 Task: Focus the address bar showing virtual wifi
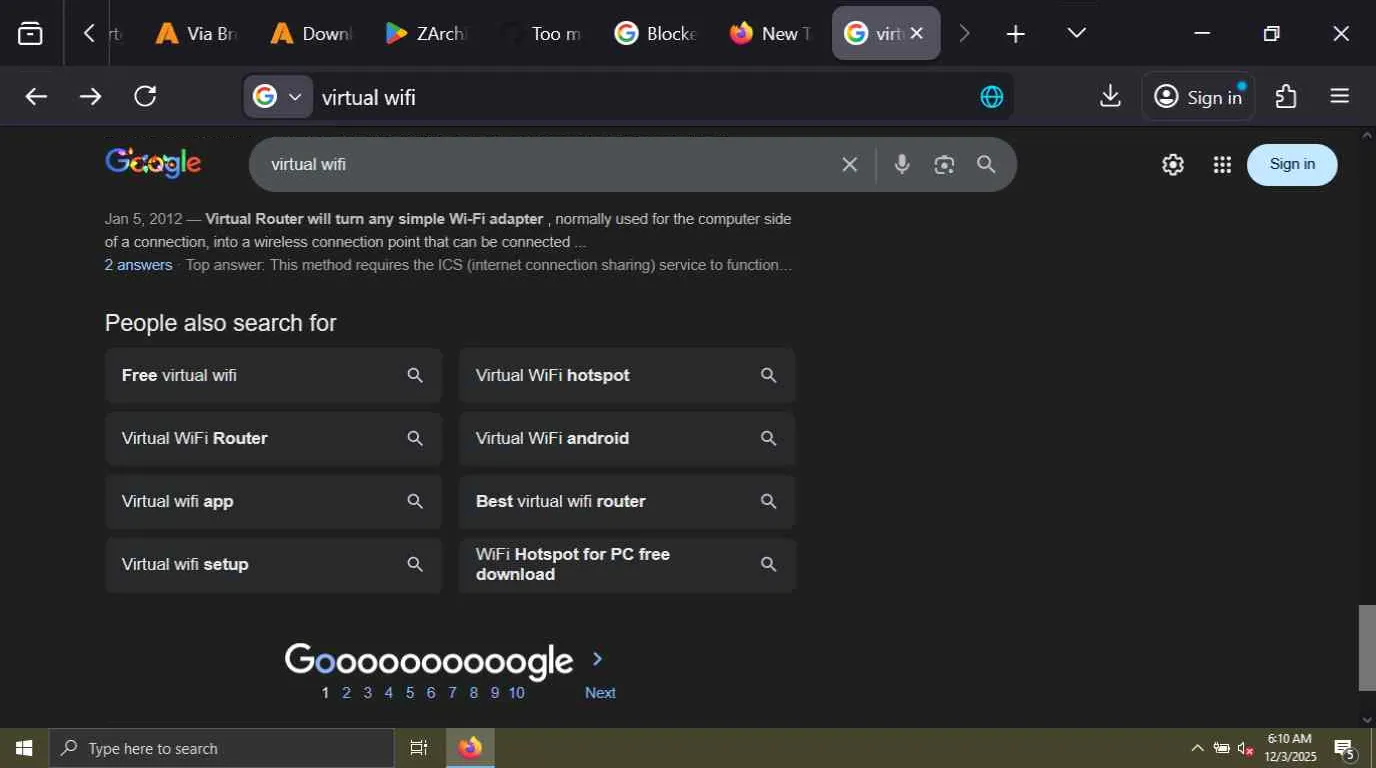[x=640, y=97]
